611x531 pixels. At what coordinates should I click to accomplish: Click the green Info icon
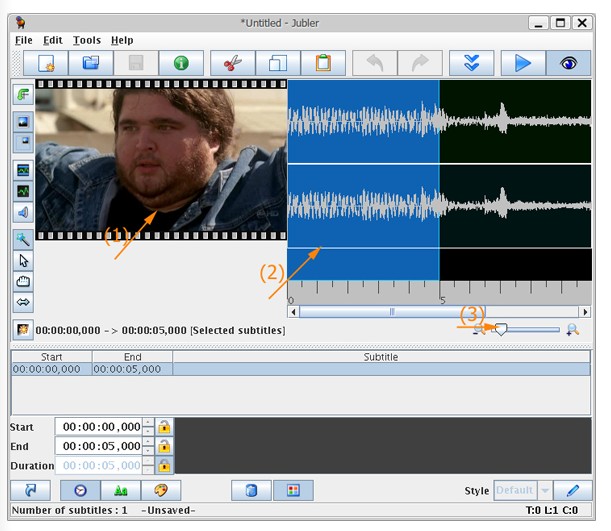(x=181, y=63)
